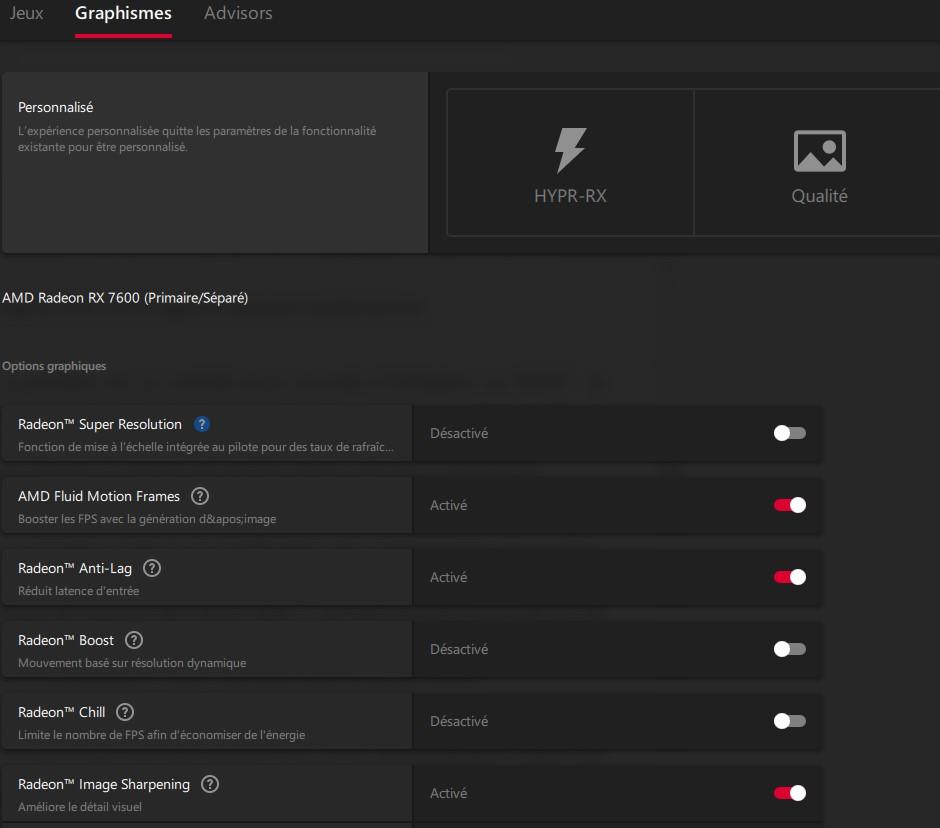
Task: Open the Advisors tab
Action: click(x=238, y=14)
